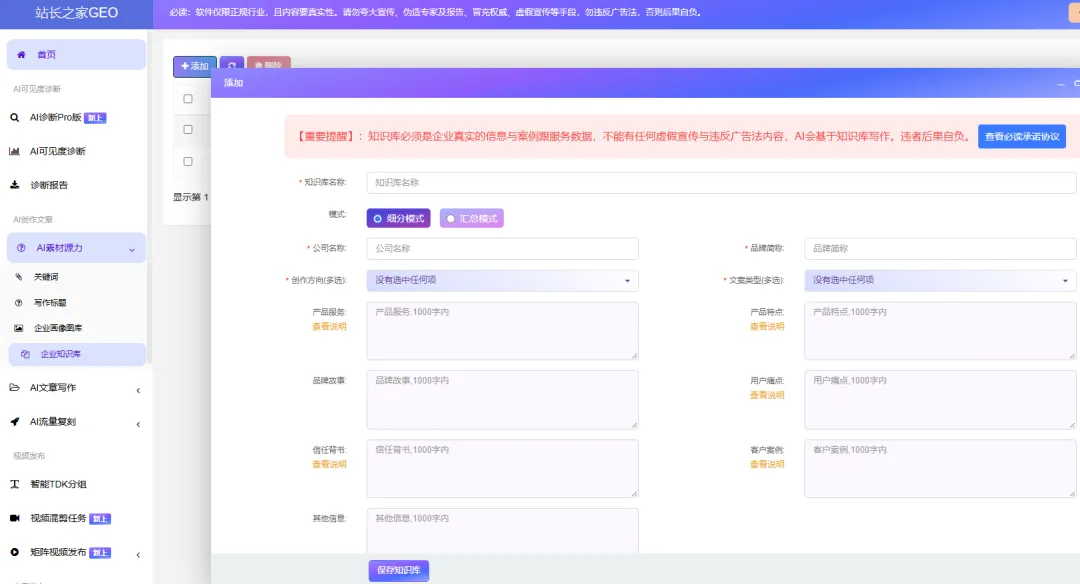Screen dimensions: 1080x584
Task: Select the 细分模式 radio option
Action: pos(399,218)
